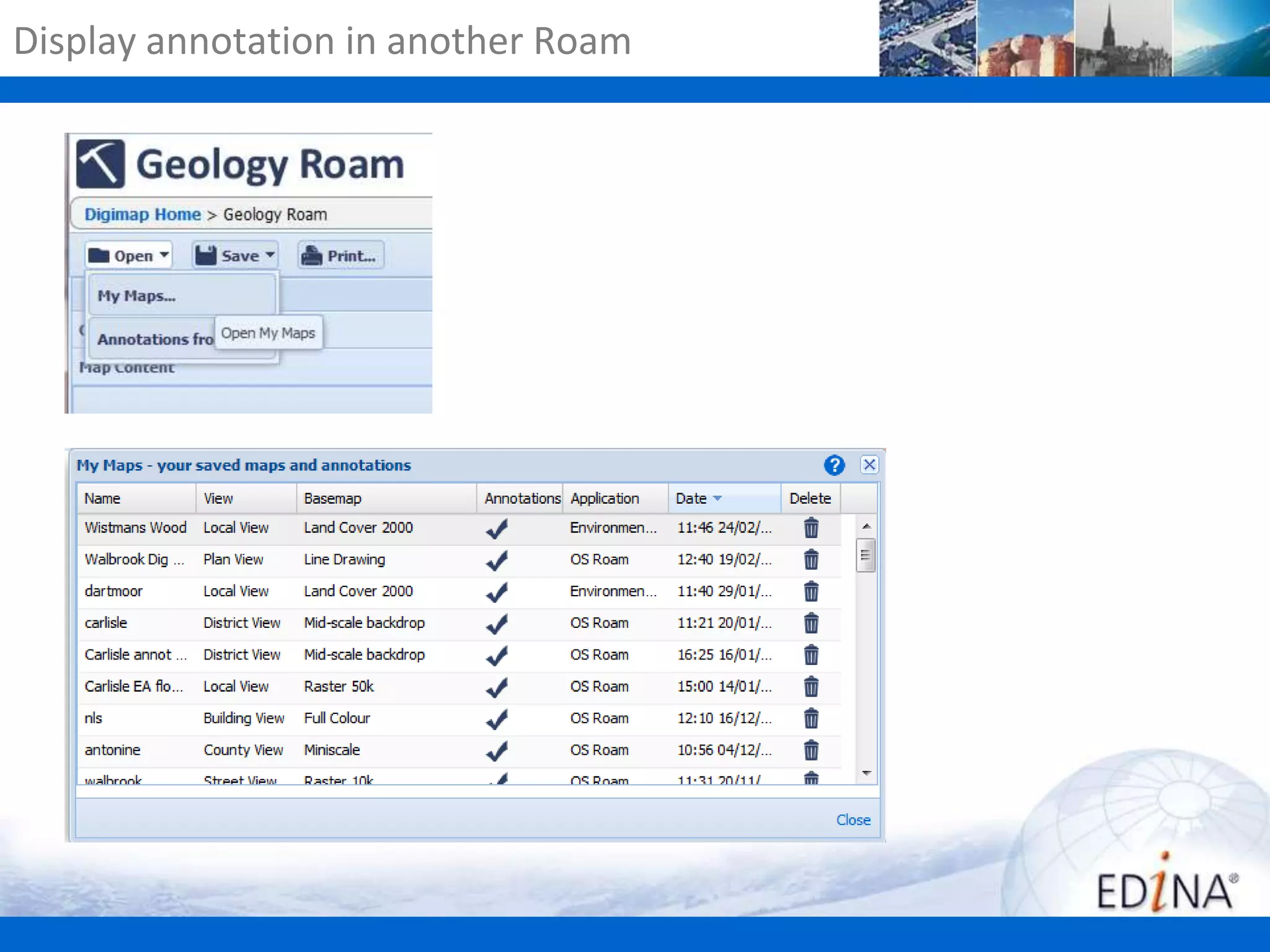
Task: Select the 'antonine' map name
Action: (x=112, y=750)
